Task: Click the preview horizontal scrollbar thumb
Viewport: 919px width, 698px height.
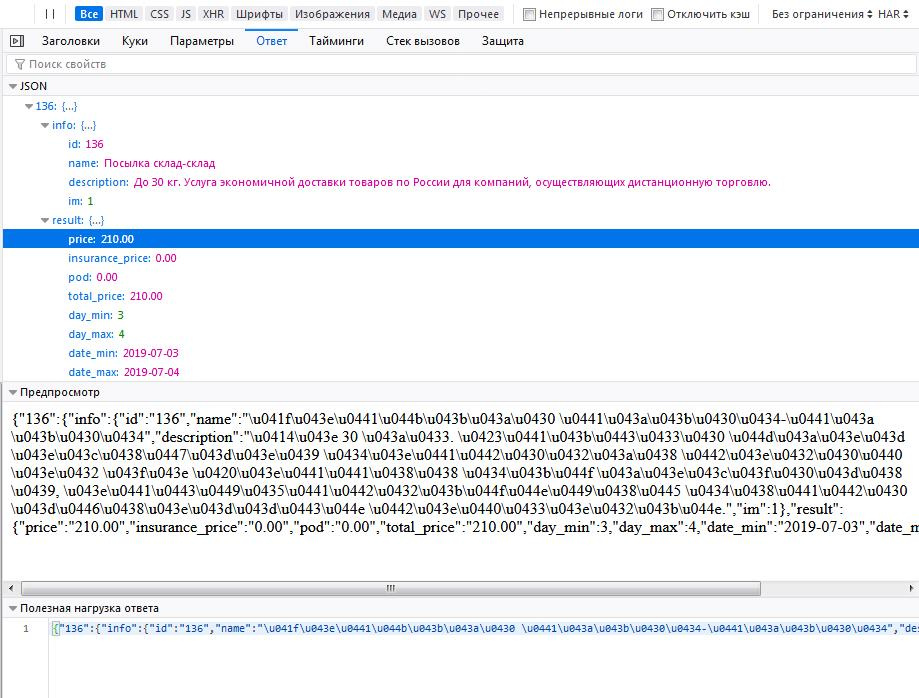Action: (x=391, y=588)
